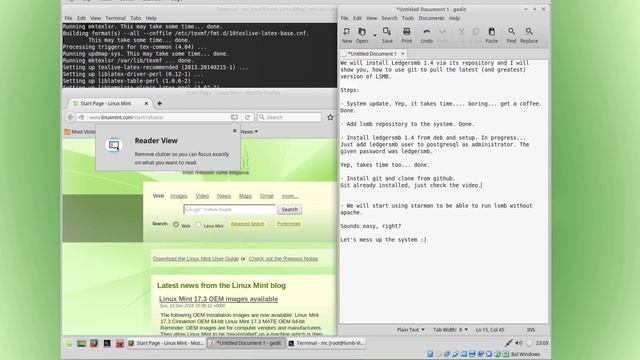The image size is (640, 360).
Task: Open Download the Linux Mint User Guide link
Action: [196, 259]
